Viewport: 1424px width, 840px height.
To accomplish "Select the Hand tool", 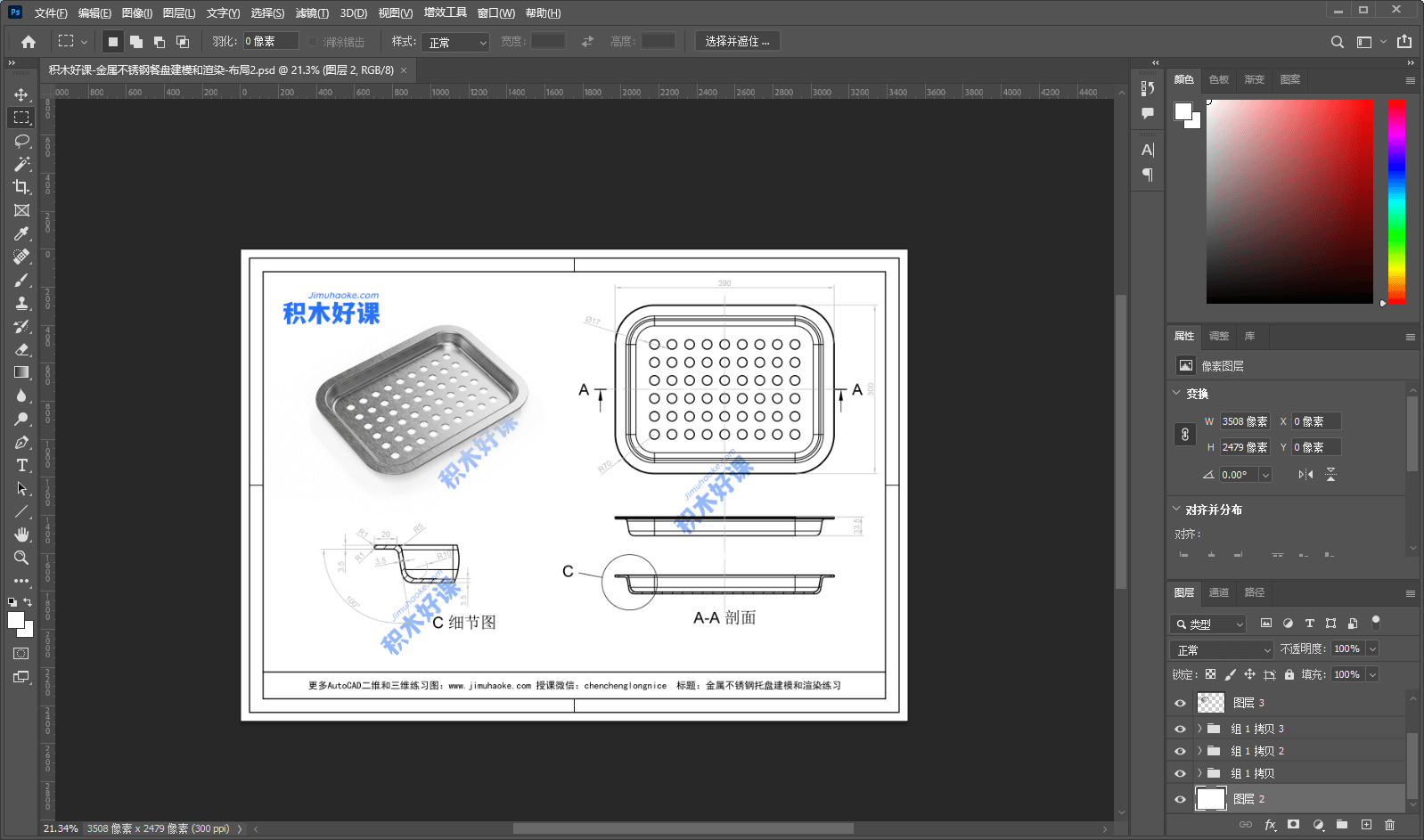I will click(21, 534).
